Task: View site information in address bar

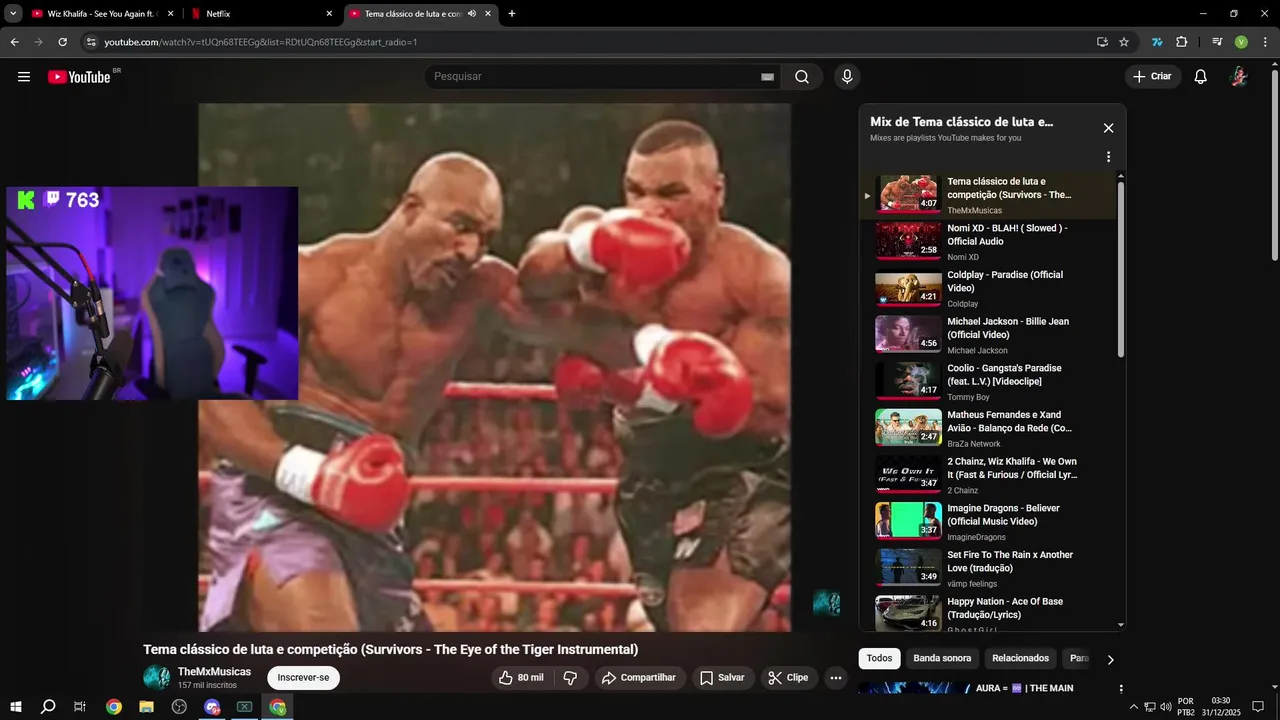Action: coord(91,42)
